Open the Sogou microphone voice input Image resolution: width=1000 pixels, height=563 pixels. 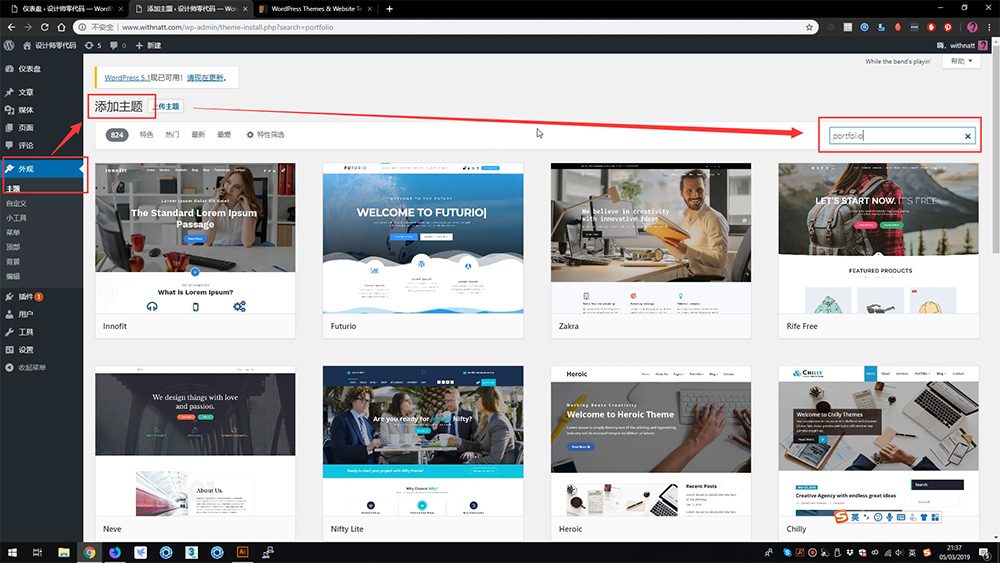point(889,517)
